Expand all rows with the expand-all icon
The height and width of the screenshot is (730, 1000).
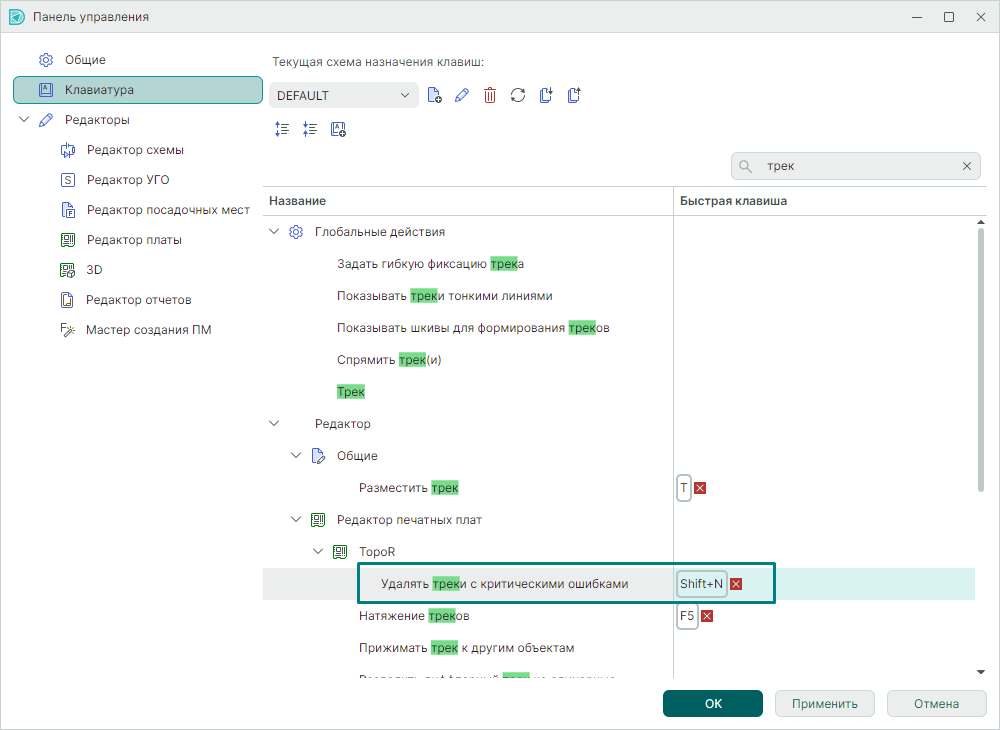(282, 129)
